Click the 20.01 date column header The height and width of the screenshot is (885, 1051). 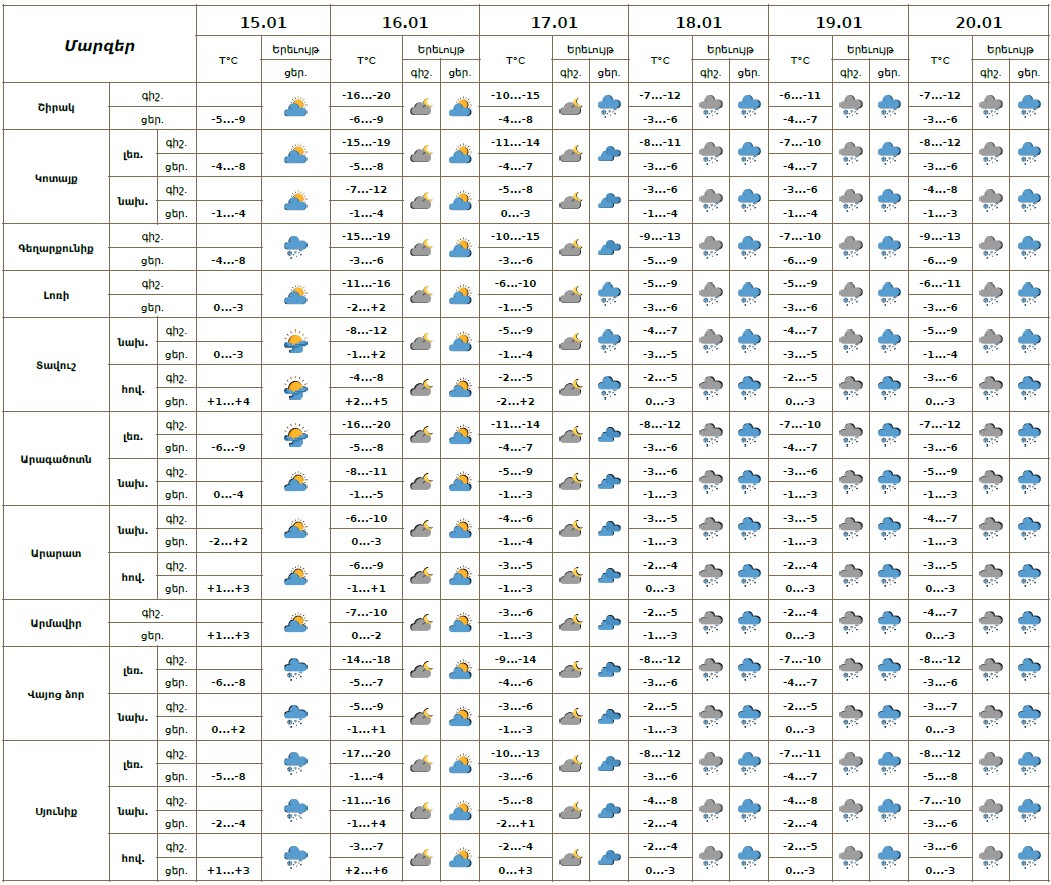tap(978, 22)
